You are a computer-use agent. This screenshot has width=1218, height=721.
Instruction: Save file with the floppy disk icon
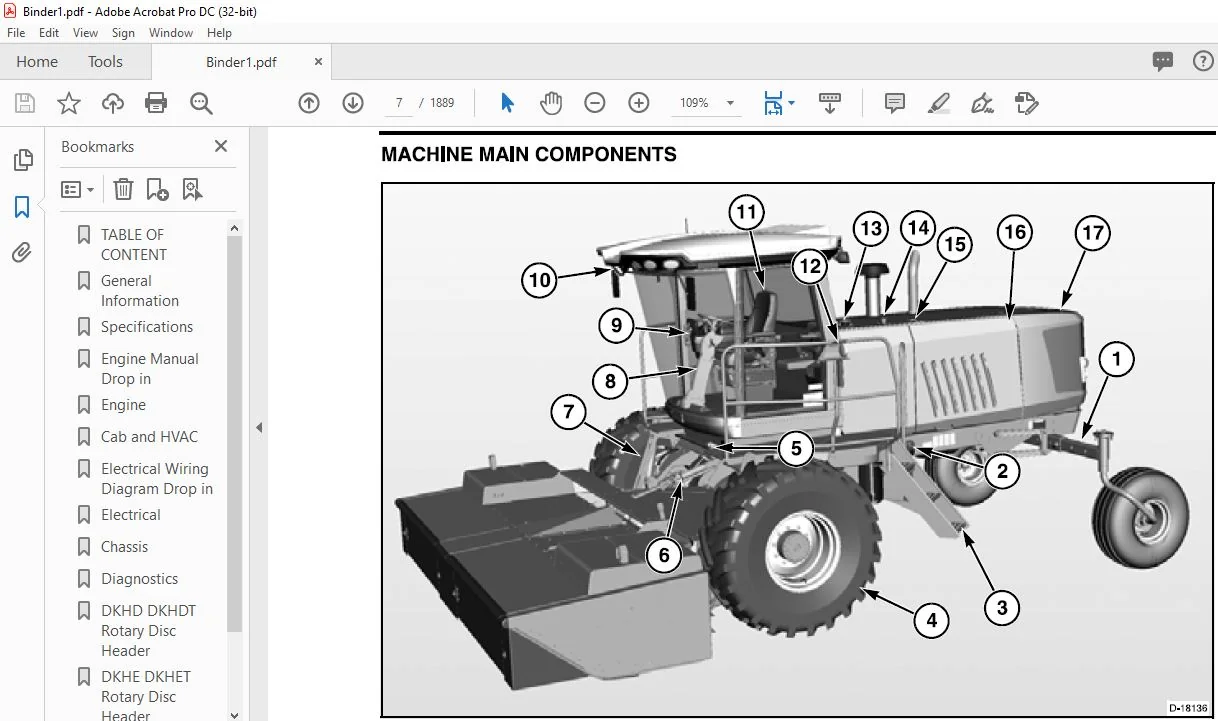(x=25, y=103)
